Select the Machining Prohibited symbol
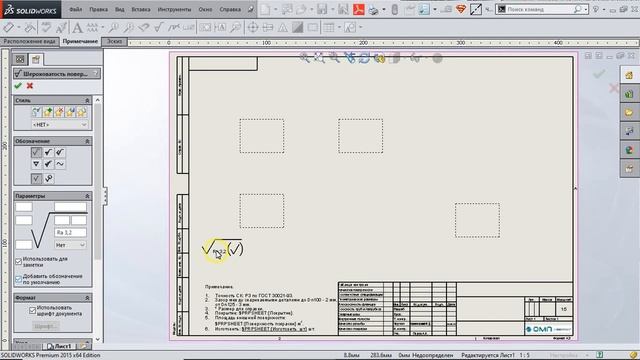This screenshot has height=360, width=640. pos(60,152)
